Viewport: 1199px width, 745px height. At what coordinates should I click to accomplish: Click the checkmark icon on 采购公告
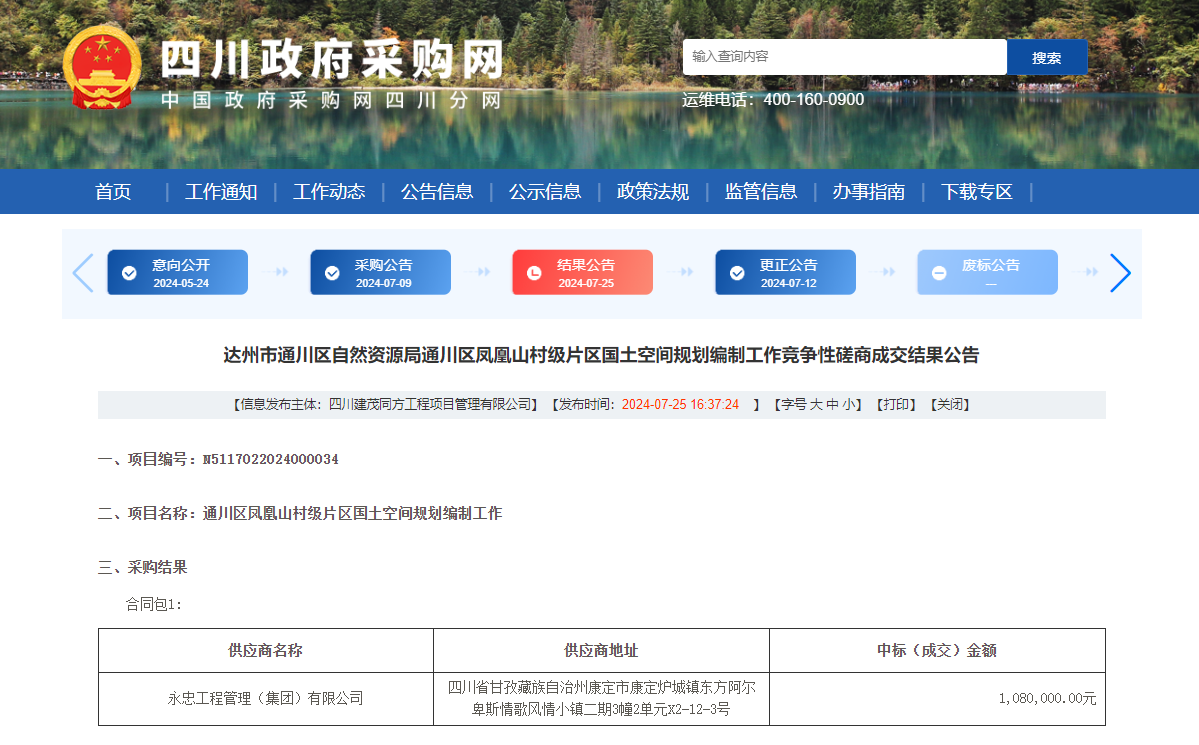tap(332, 273)
